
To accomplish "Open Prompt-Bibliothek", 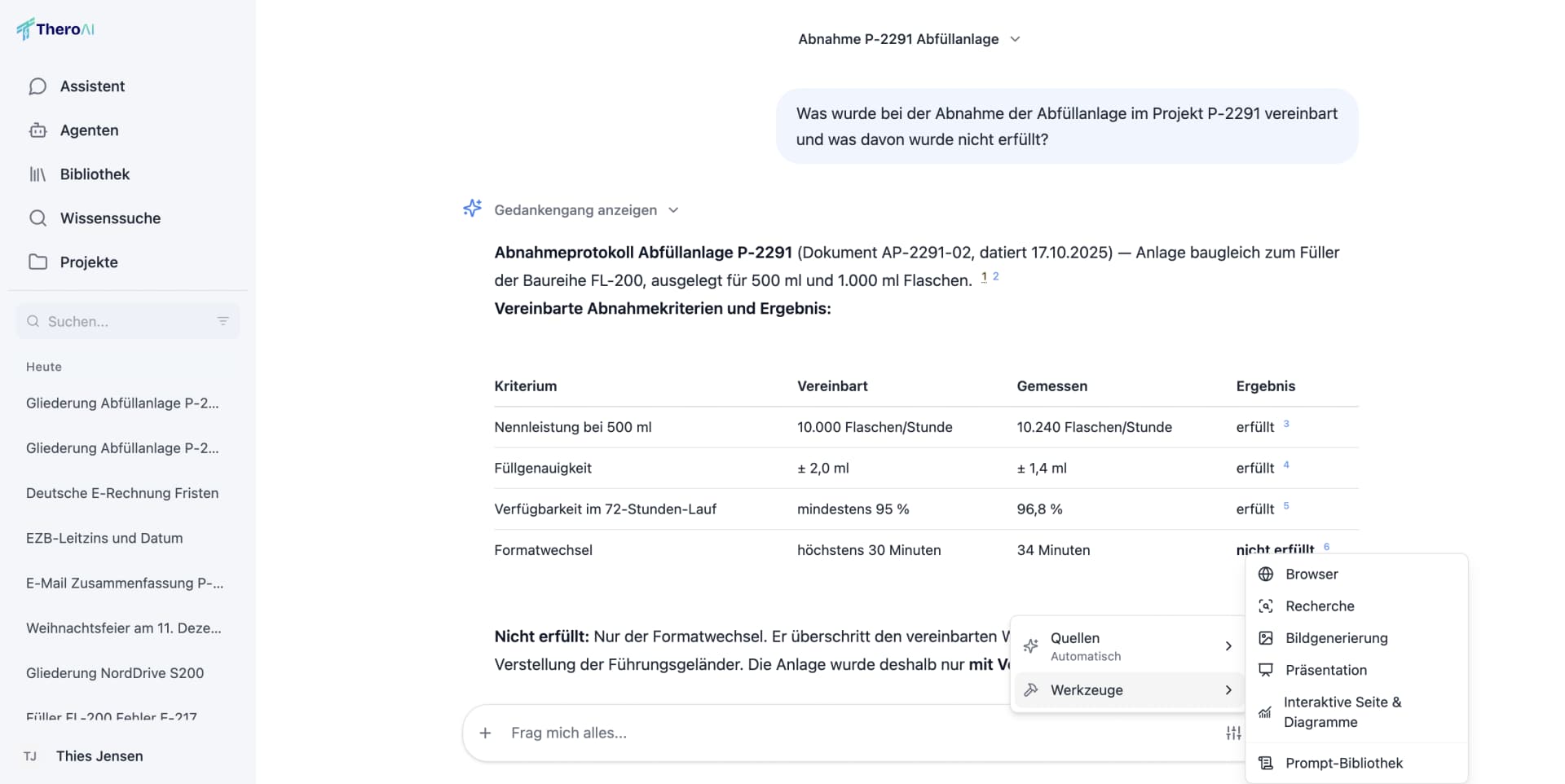I will (x=1356, y=764).
